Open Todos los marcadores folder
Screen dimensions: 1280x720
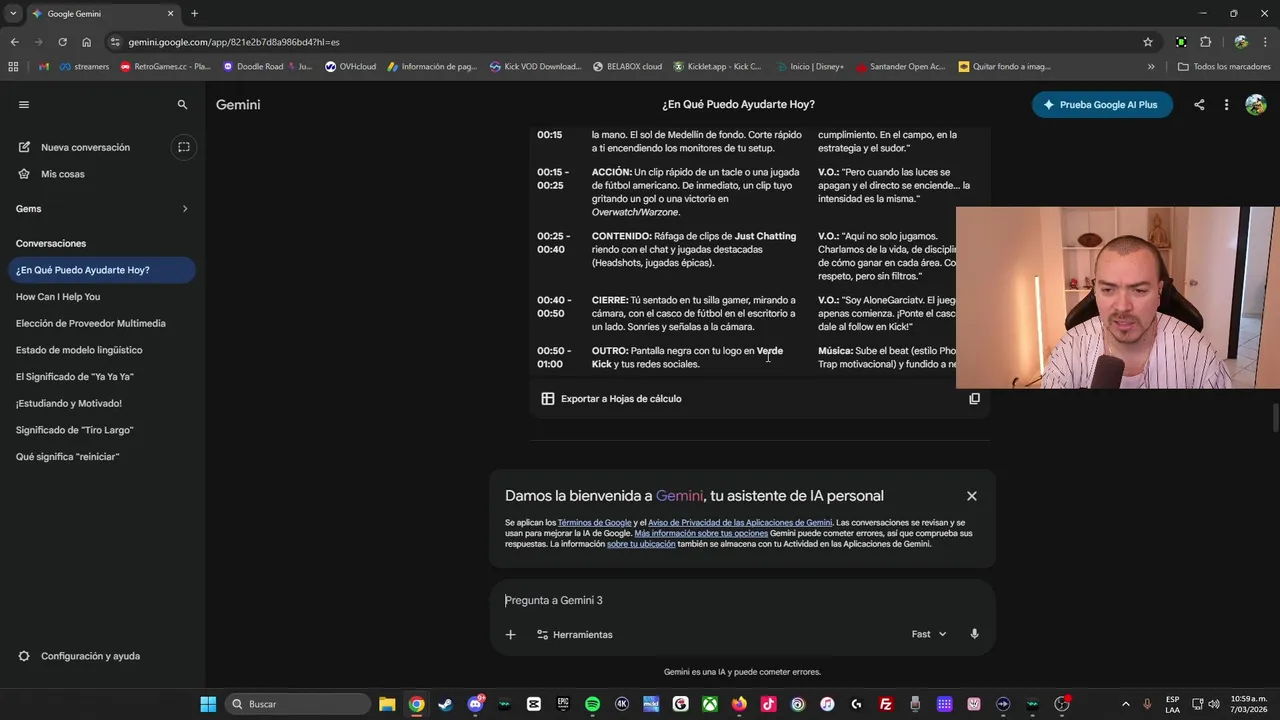(x=1224, y=67)
